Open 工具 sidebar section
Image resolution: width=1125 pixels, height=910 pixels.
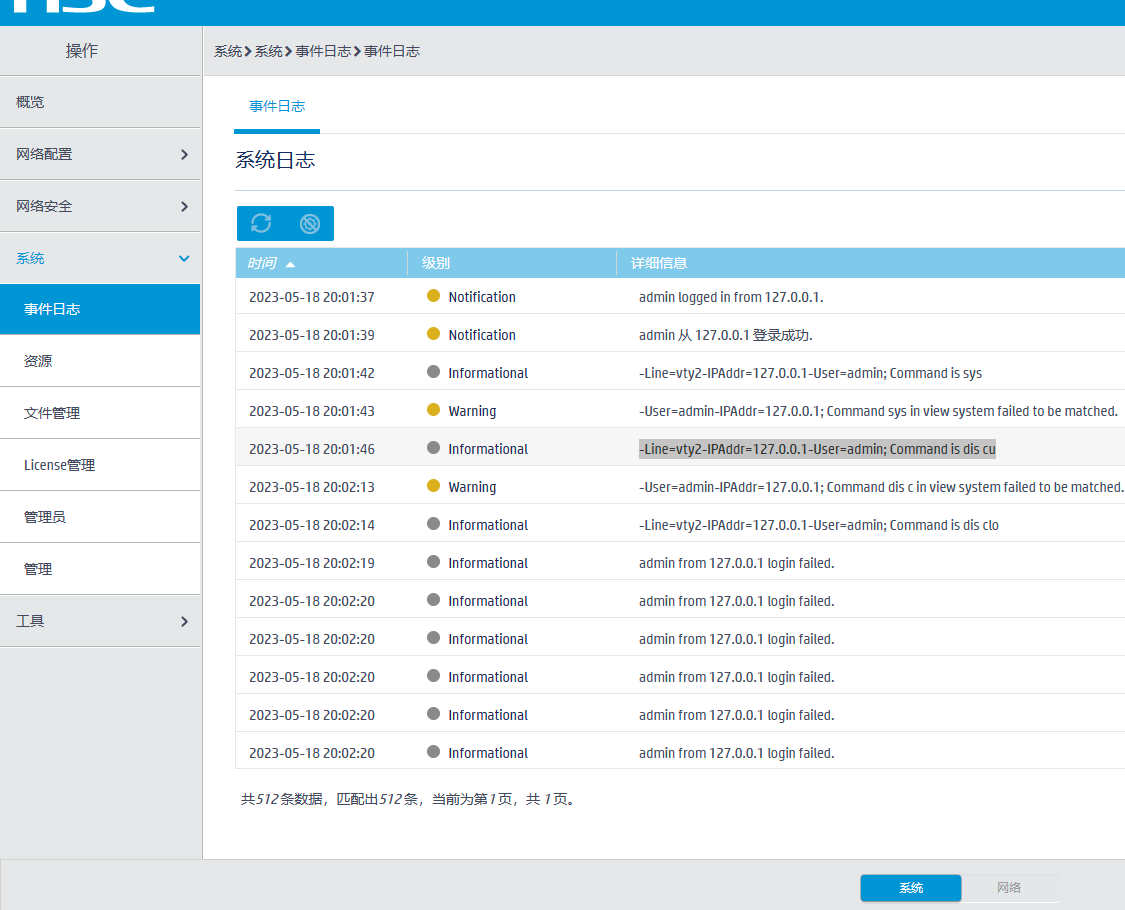[x=100, y=621]
